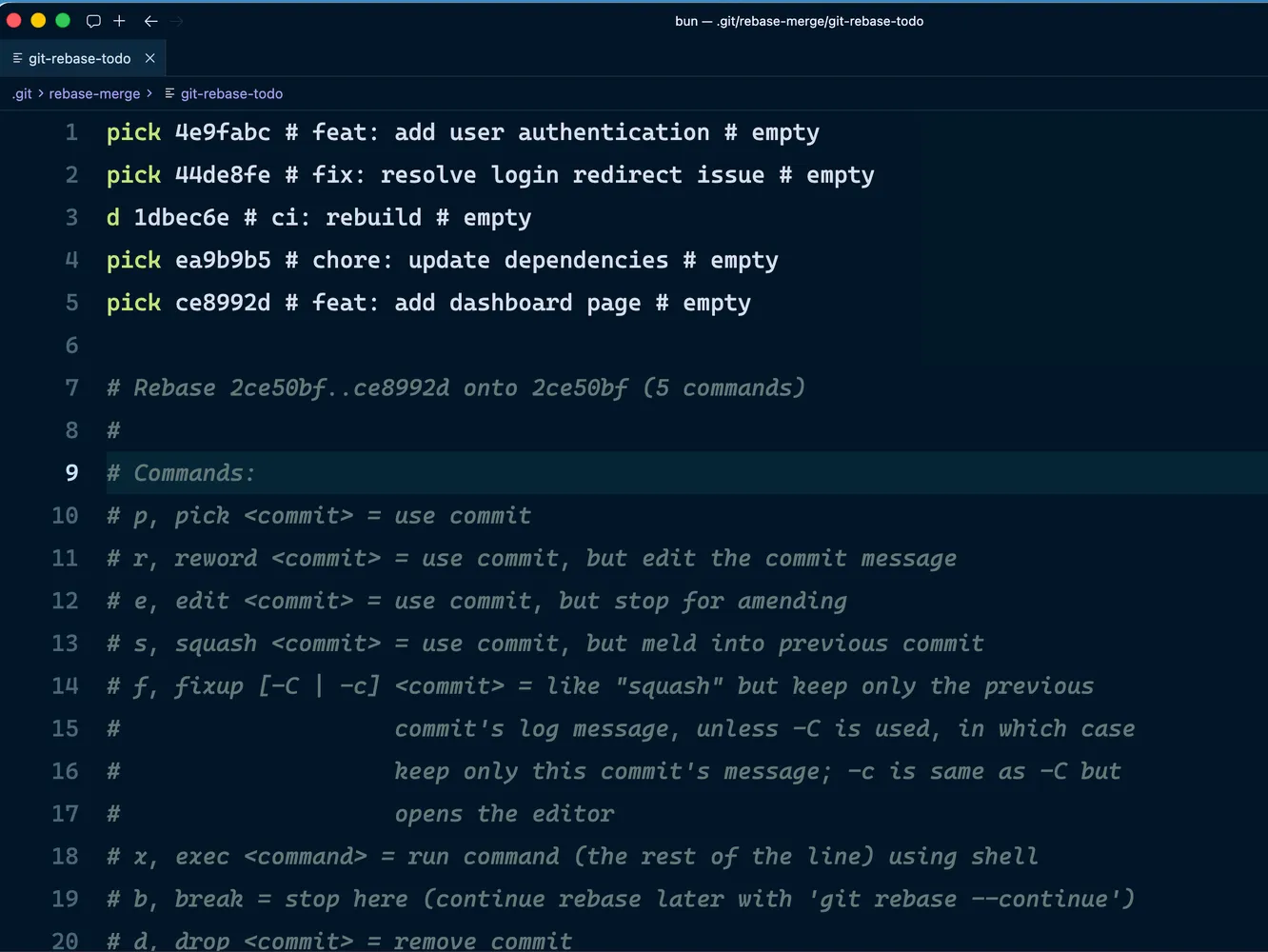Viewport: 1268px width, 952px height.
Task: Click the git-rebase-todo breadcrumb file name
Action: [231, 93]
